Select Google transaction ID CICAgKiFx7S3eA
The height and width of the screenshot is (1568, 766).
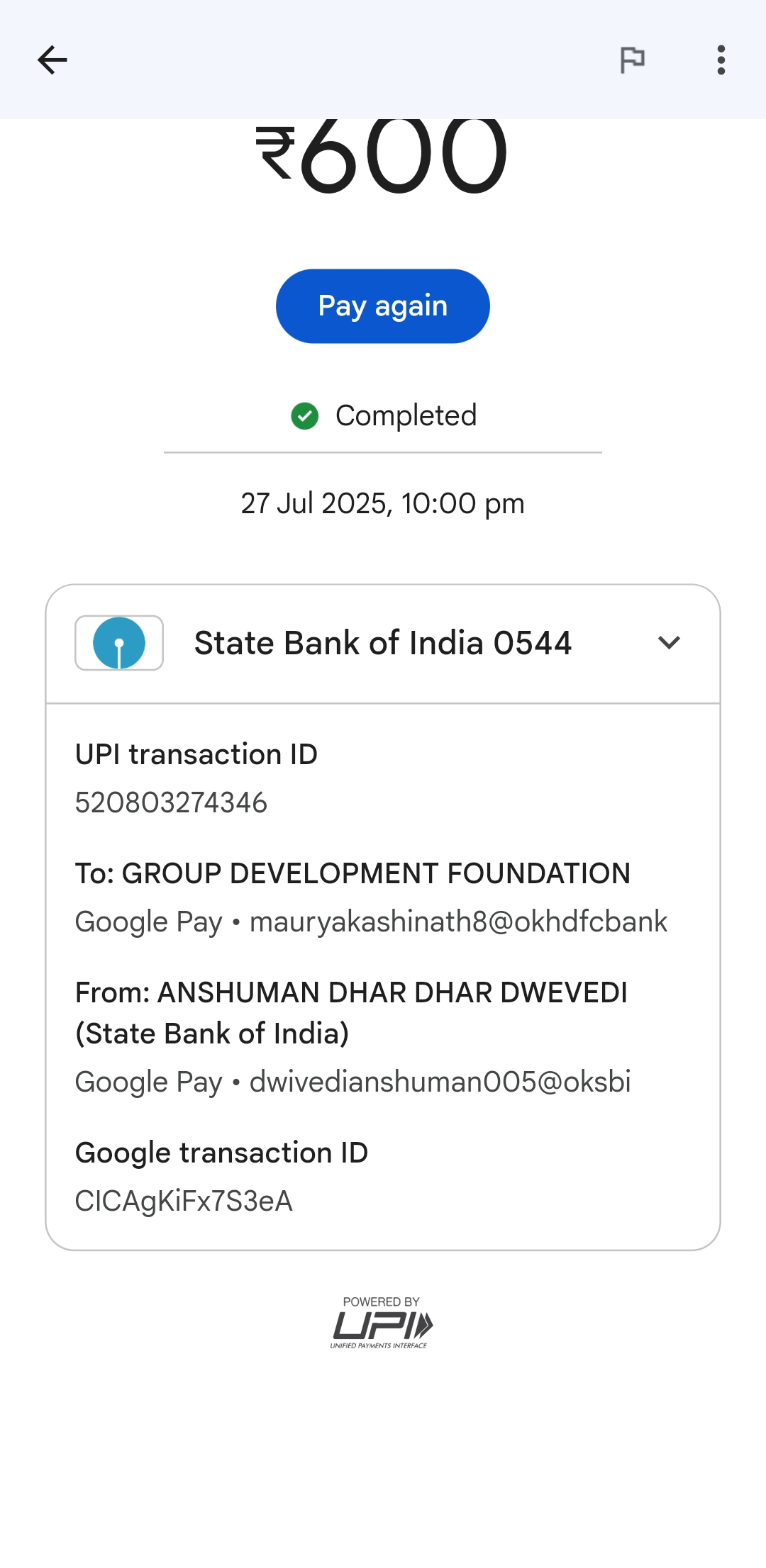pyautogui.click(x=184, y=1202)
